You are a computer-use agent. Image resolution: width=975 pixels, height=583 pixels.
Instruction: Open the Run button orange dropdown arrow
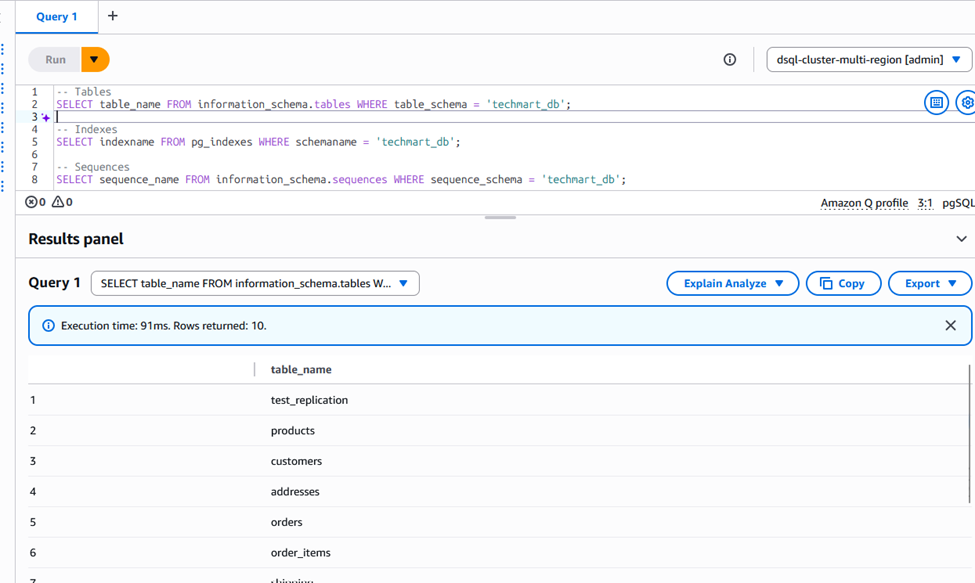95,60
